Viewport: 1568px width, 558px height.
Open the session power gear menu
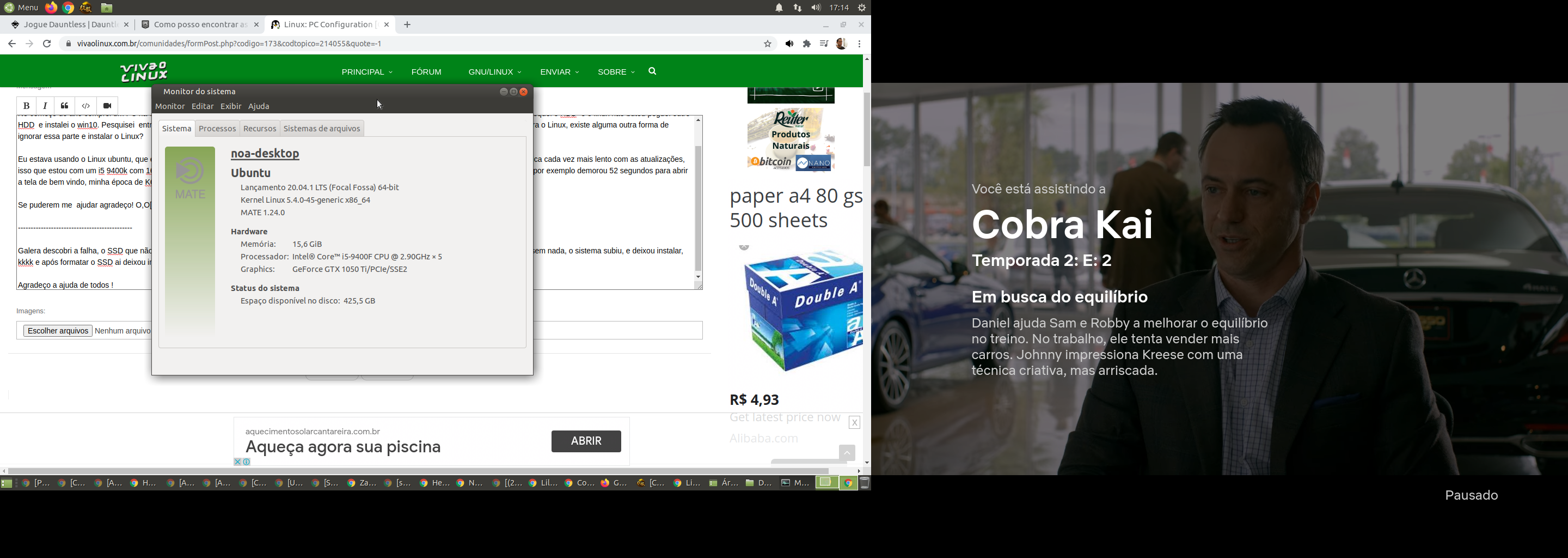[x=861, y=8]
